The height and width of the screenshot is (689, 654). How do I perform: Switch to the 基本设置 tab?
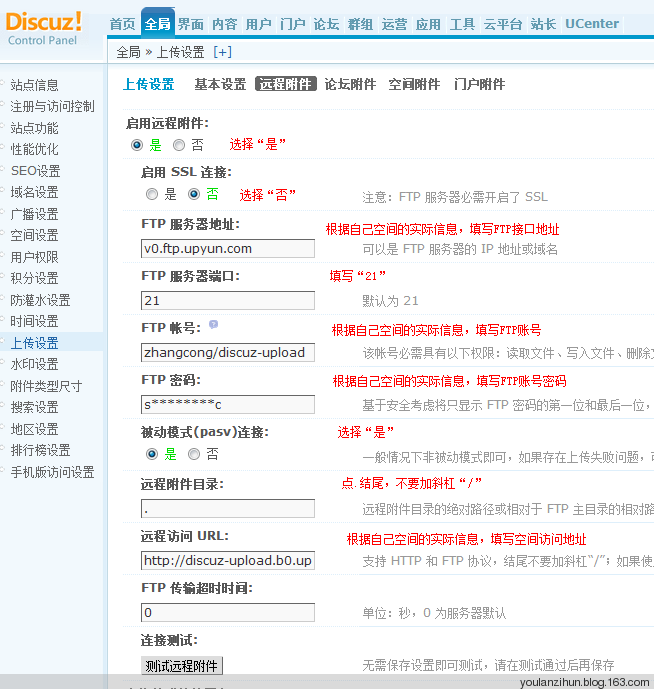220,85
